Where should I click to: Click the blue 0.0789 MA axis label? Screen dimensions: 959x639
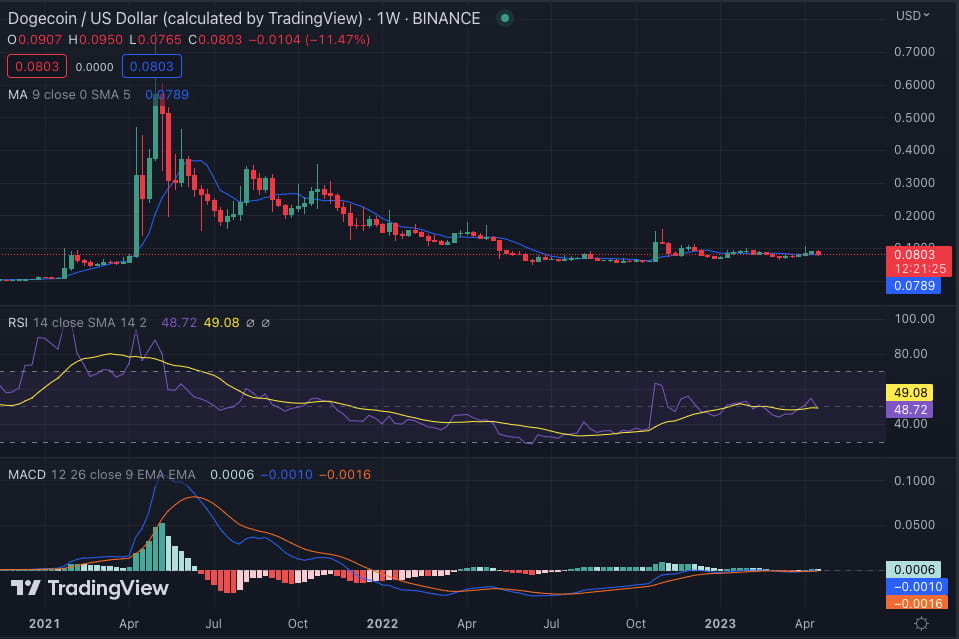tap(914, 286)
